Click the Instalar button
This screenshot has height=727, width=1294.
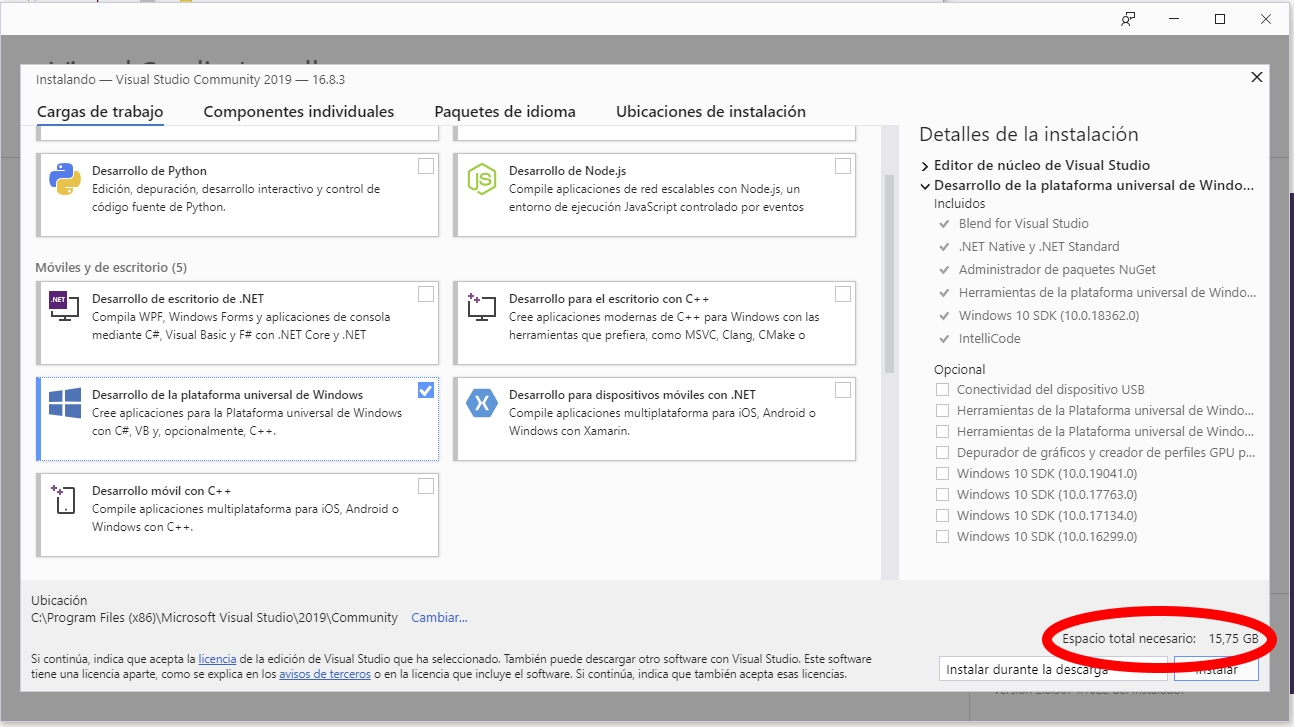(1216, 670)
